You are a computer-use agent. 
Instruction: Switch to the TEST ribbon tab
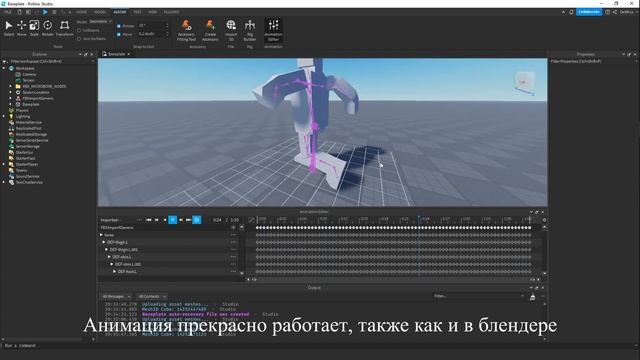coord(138,12)
